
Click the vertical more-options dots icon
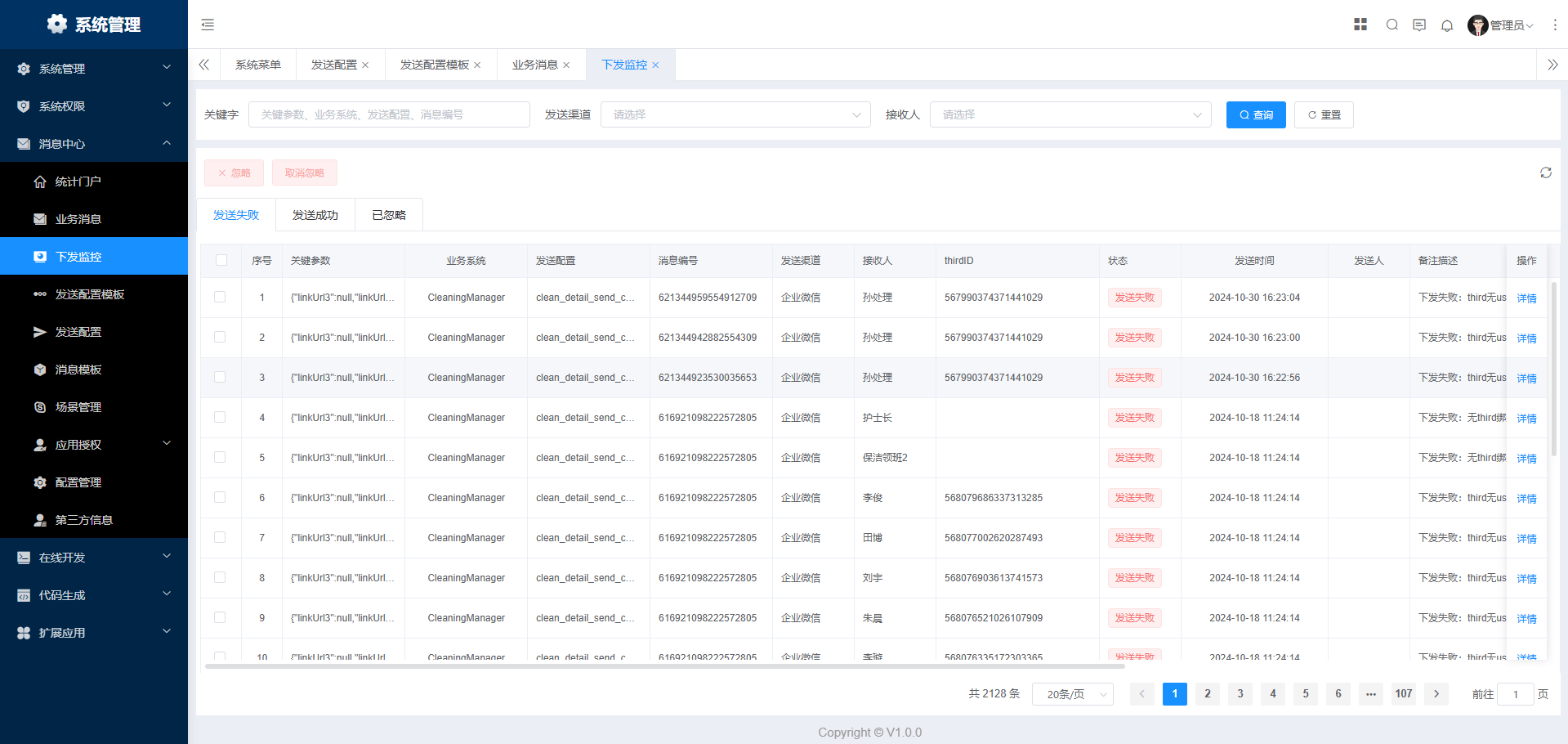[1554, 25]
